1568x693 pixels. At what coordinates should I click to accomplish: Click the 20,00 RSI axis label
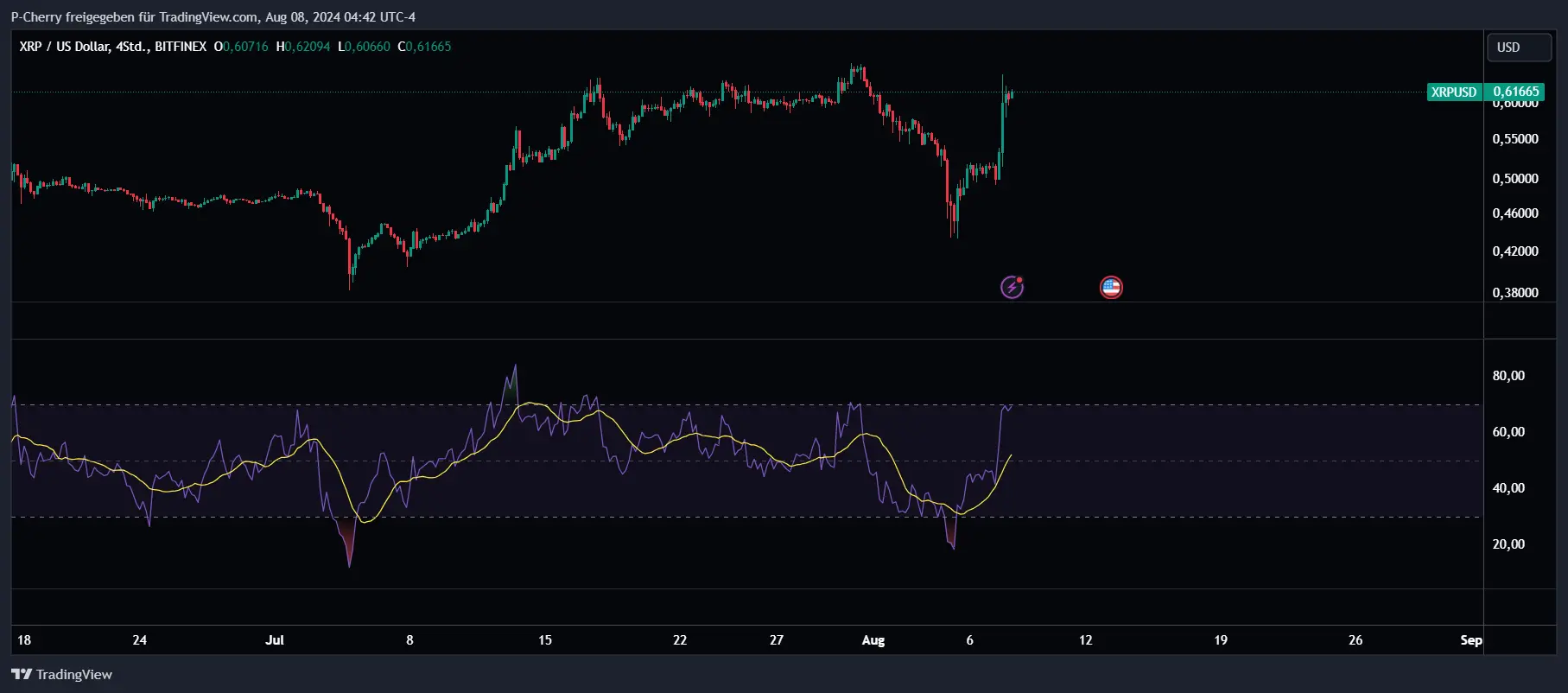tap(1508, 544)
